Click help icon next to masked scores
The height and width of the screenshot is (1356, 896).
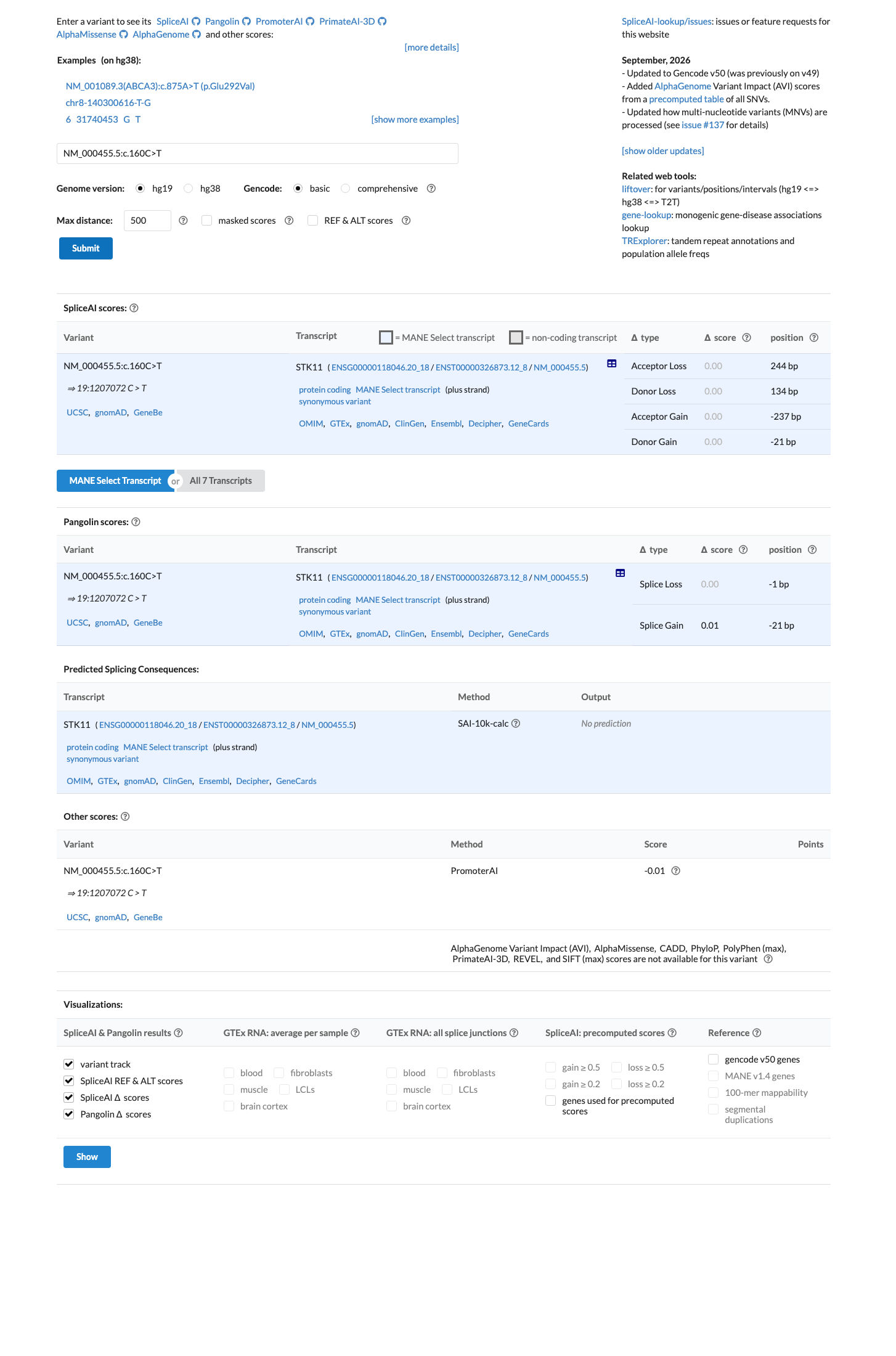[289, 221]
